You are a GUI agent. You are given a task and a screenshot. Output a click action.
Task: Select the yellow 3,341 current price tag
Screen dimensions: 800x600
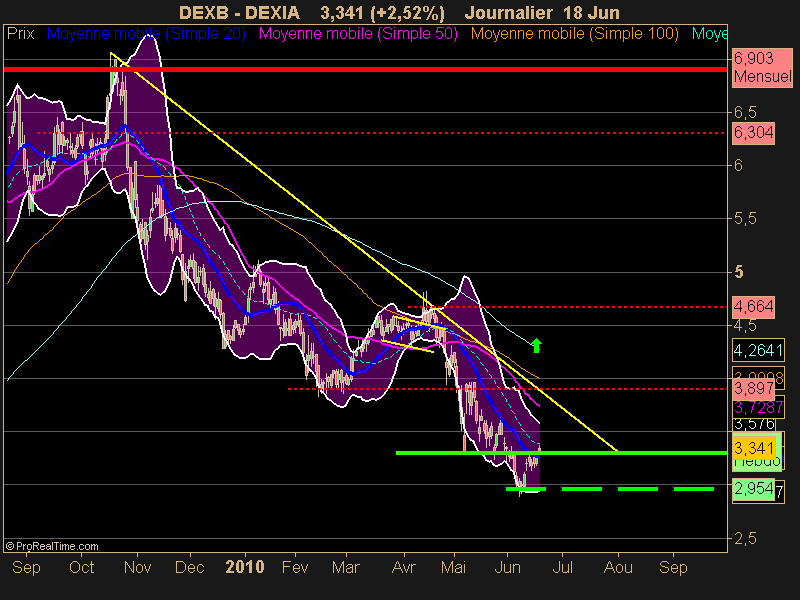pyautogui.click(x=754, y=448)
